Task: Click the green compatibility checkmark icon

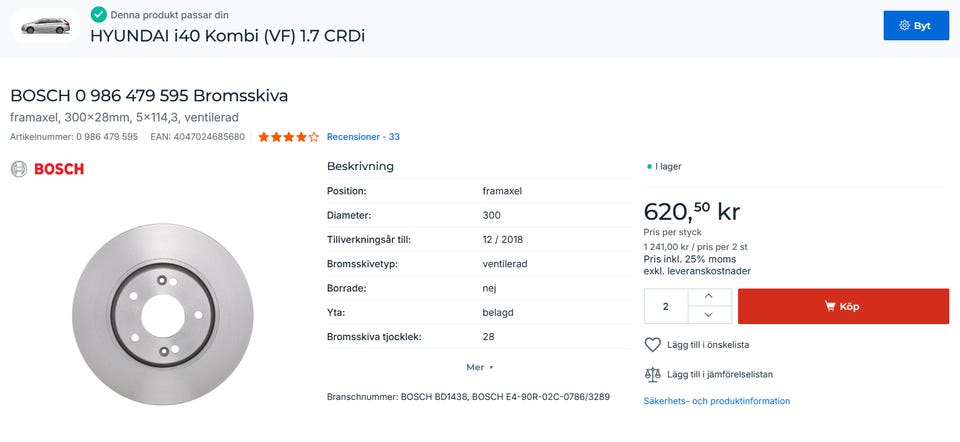Action: 98,15
